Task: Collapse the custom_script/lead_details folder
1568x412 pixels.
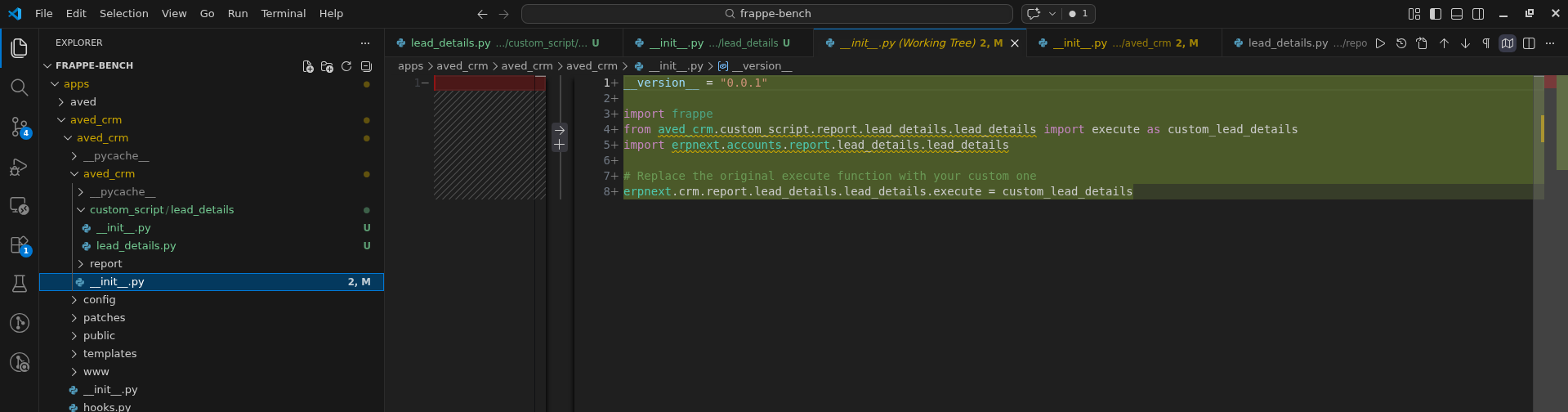Action: tap(161, 210)
